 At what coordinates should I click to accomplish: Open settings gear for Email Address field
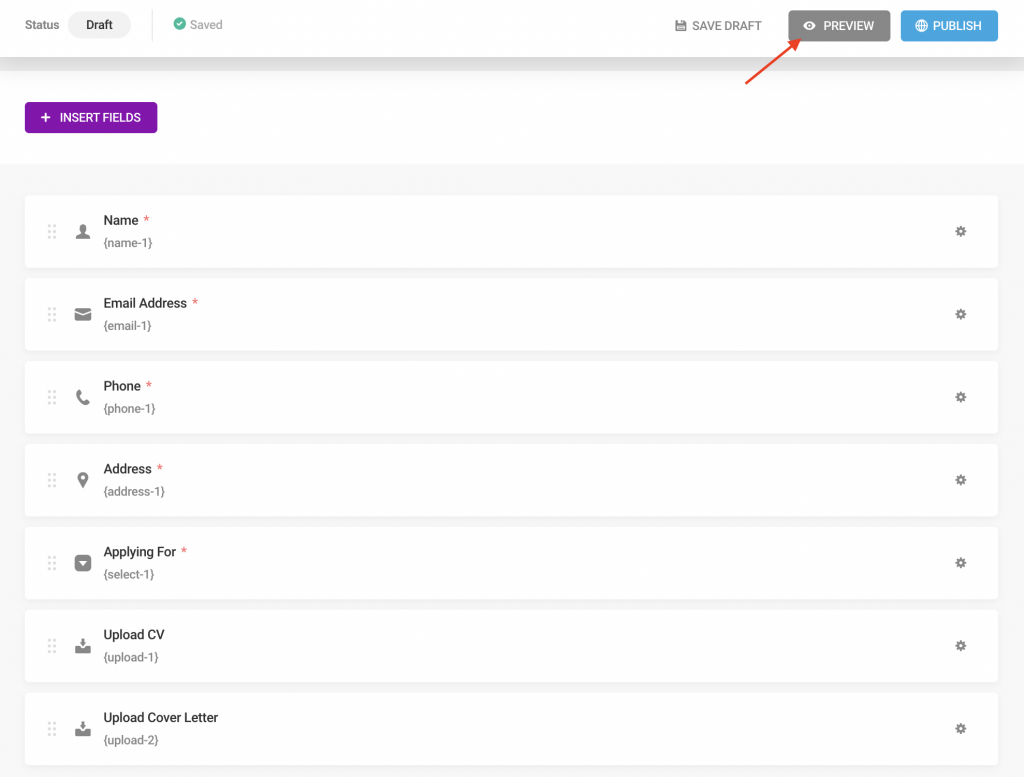(960, 314)
